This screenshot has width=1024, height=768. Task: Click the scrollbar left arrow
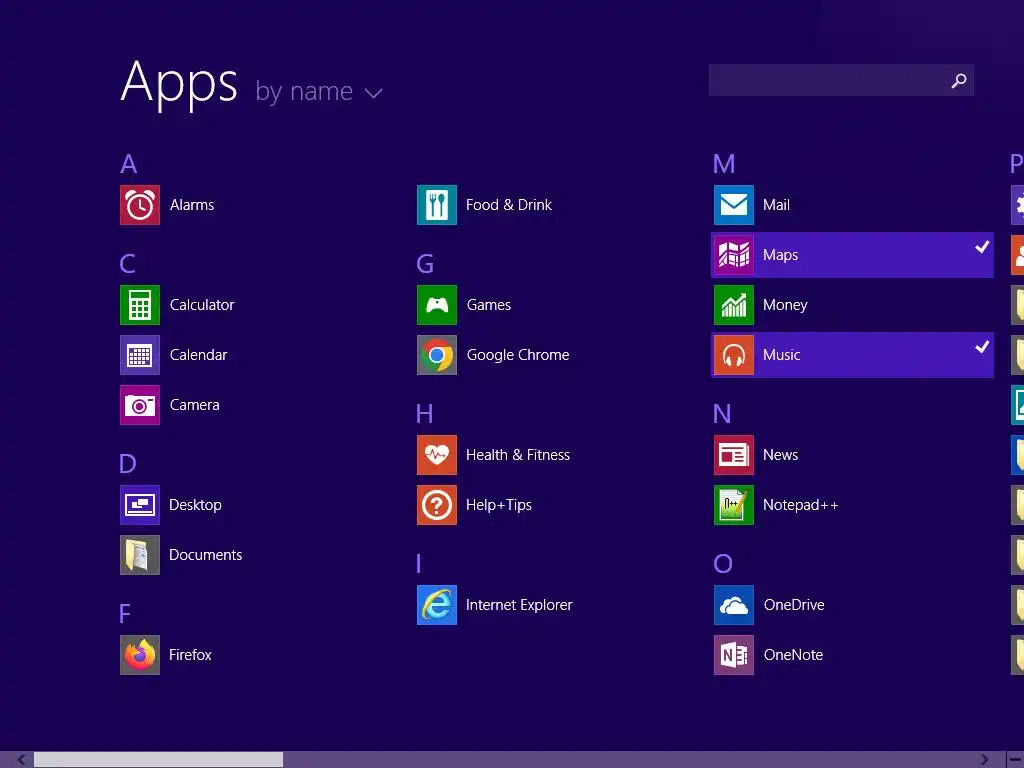tap(21, 760)
